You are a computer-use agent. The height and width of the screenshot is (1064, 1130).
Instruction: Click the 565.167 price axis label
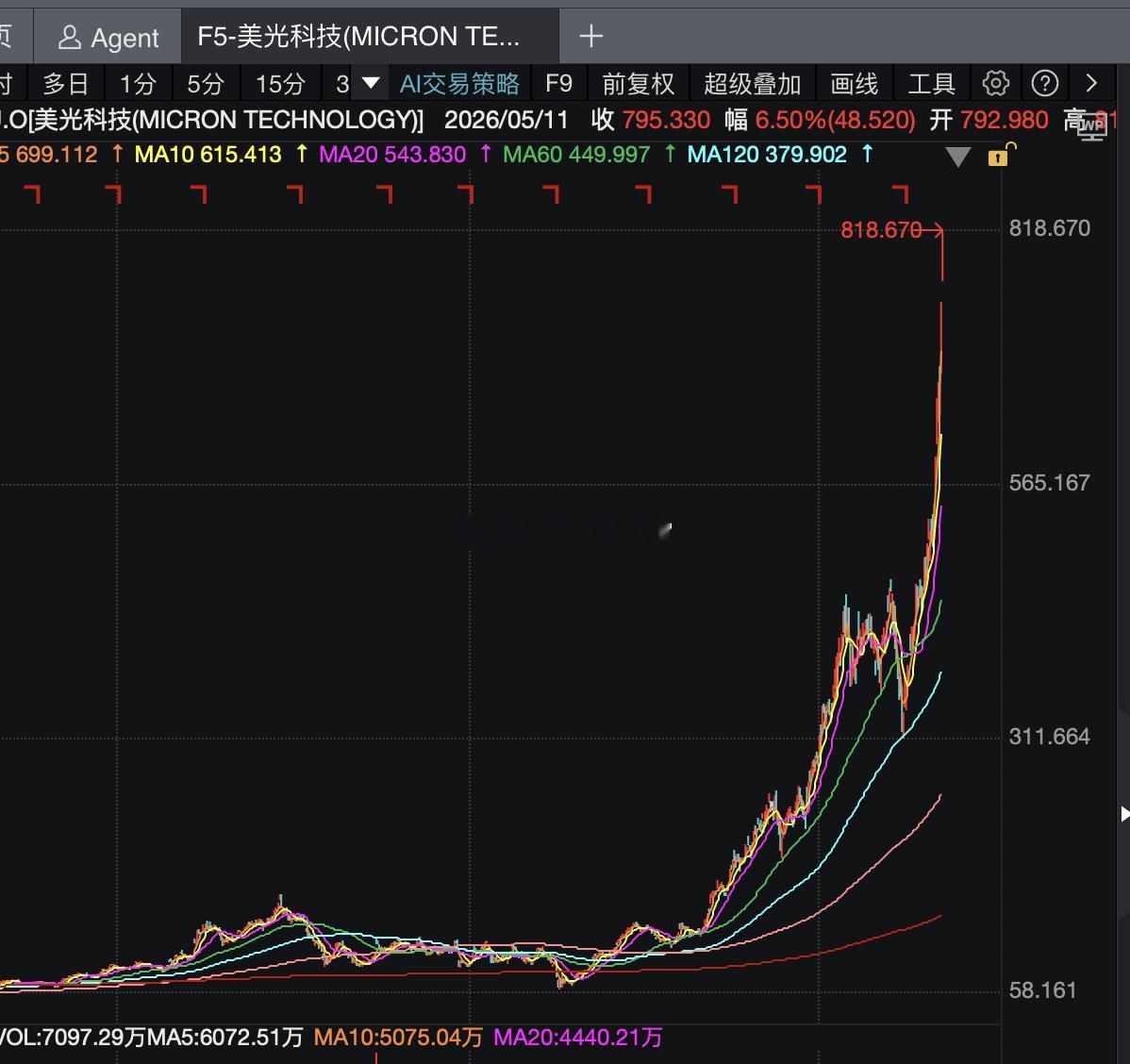point(1049,483)
